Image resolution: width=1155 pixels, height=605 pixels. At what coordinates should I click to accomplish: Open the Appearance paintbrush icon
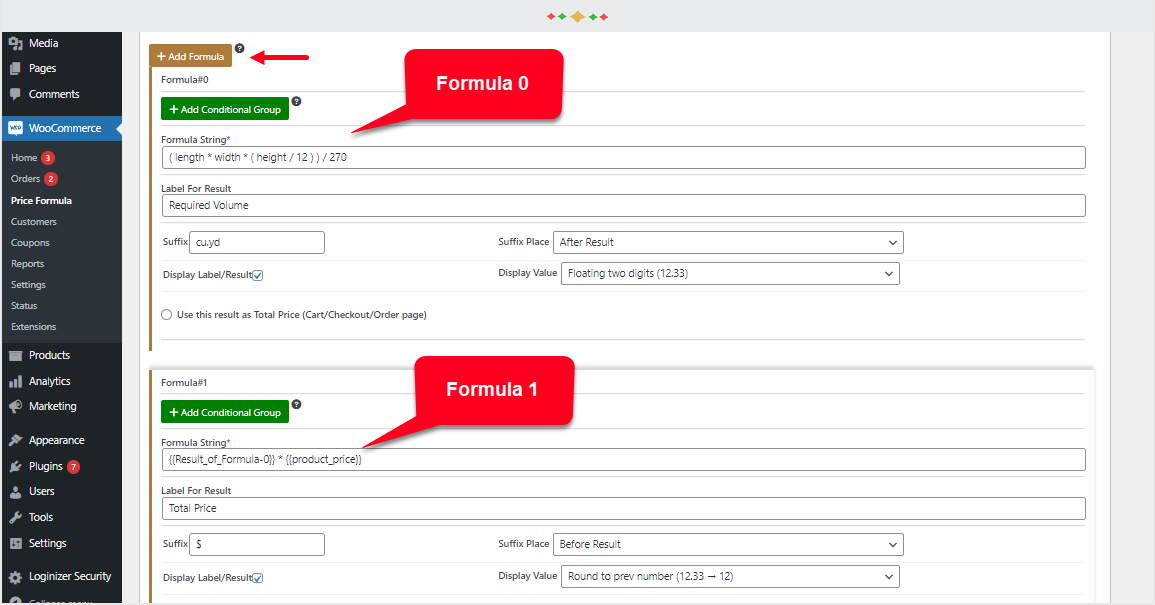tap(16, 440)
